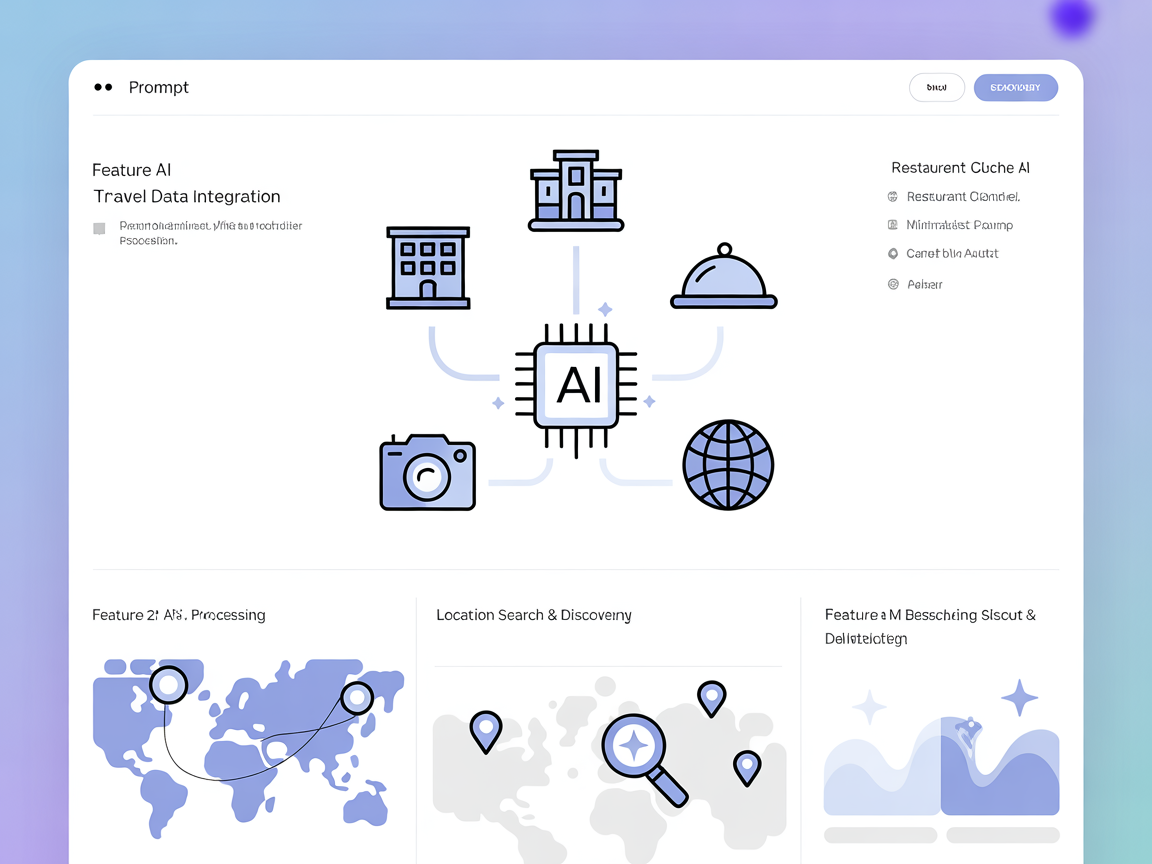
Task: Click the left map route circle marker
Action: [x=168, y=685]
